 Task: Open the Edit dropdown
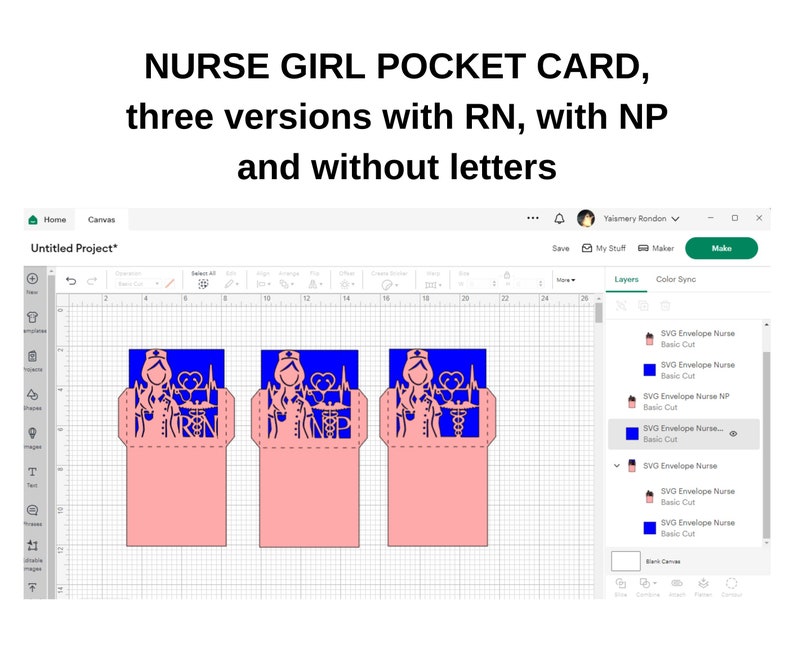pos(231,284)
